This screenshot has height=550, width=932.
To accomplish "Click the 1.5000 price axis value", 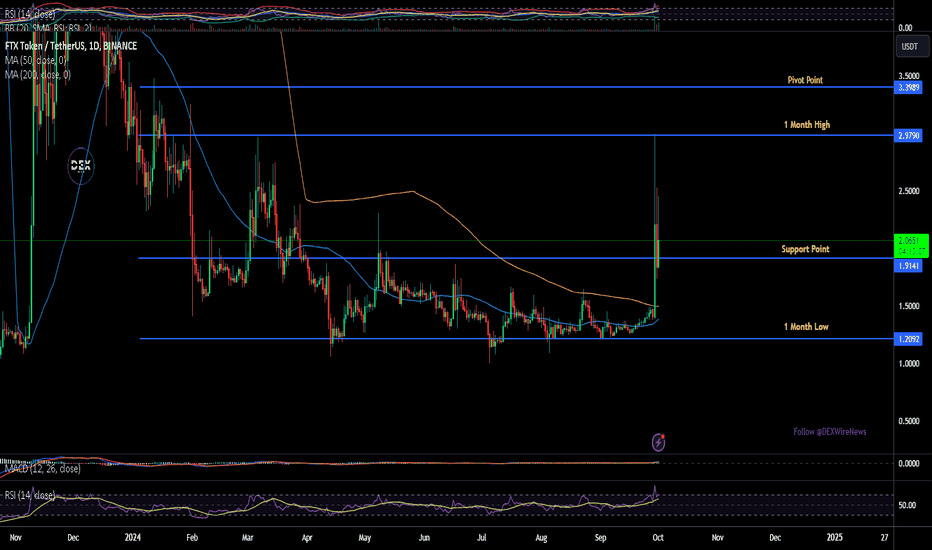I will tap(908, 306).
